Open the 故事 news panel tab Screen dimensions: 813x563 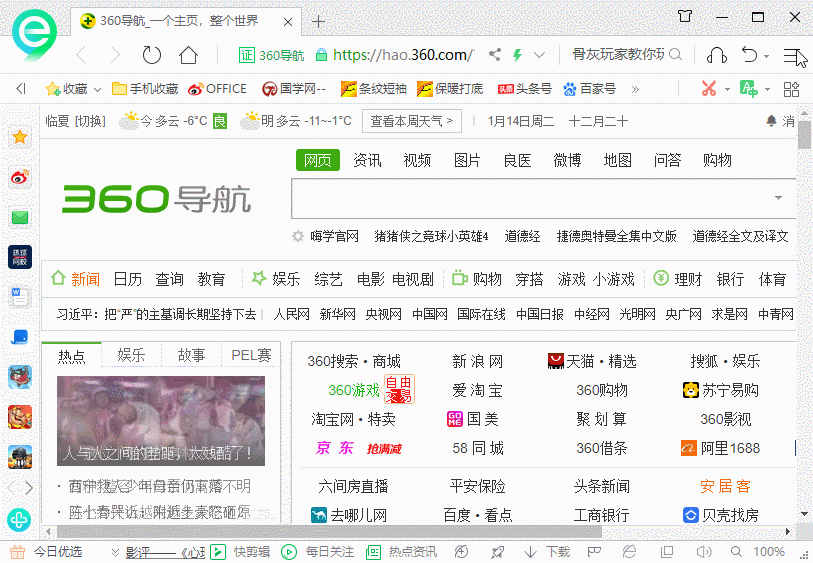pos(191,356)
